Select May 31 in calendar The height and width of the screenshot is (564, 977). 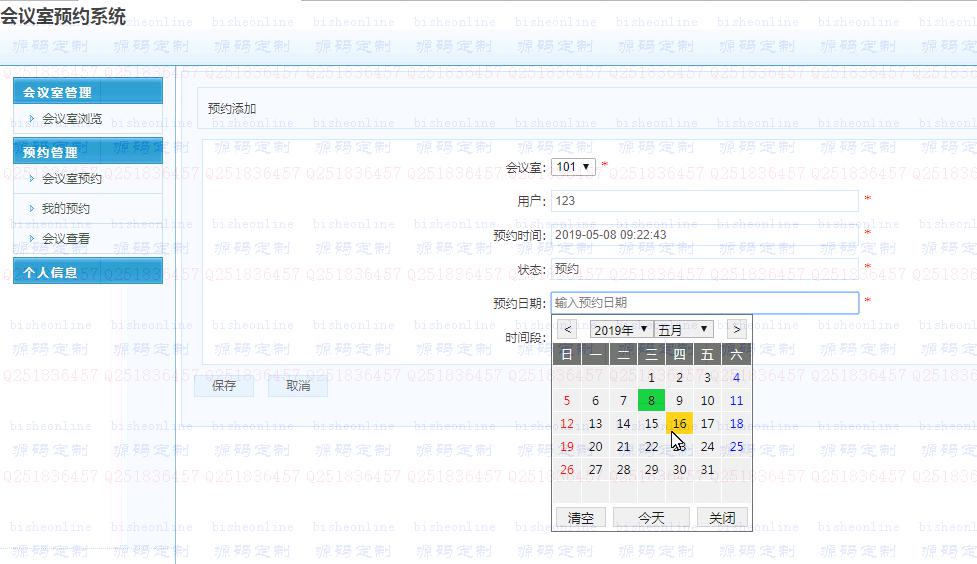(707, 470)
